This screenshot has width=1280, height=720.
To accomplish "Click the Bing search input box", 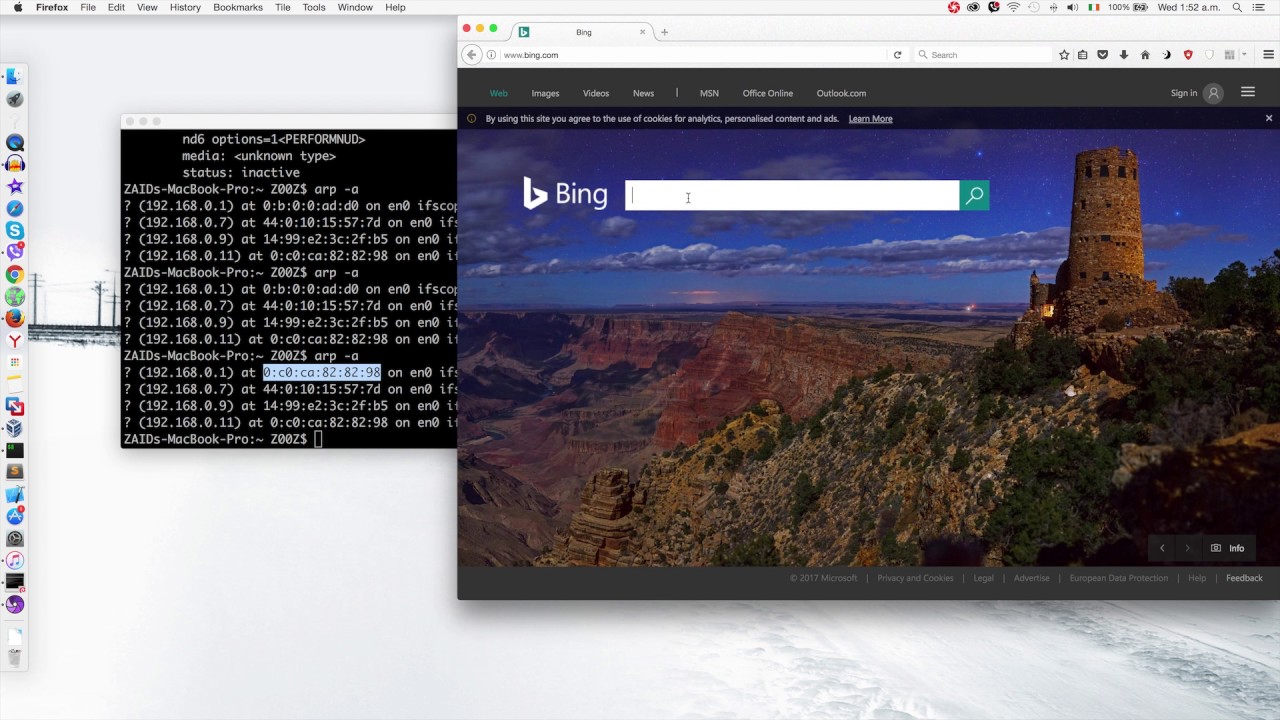I will [x=792, y=196].
